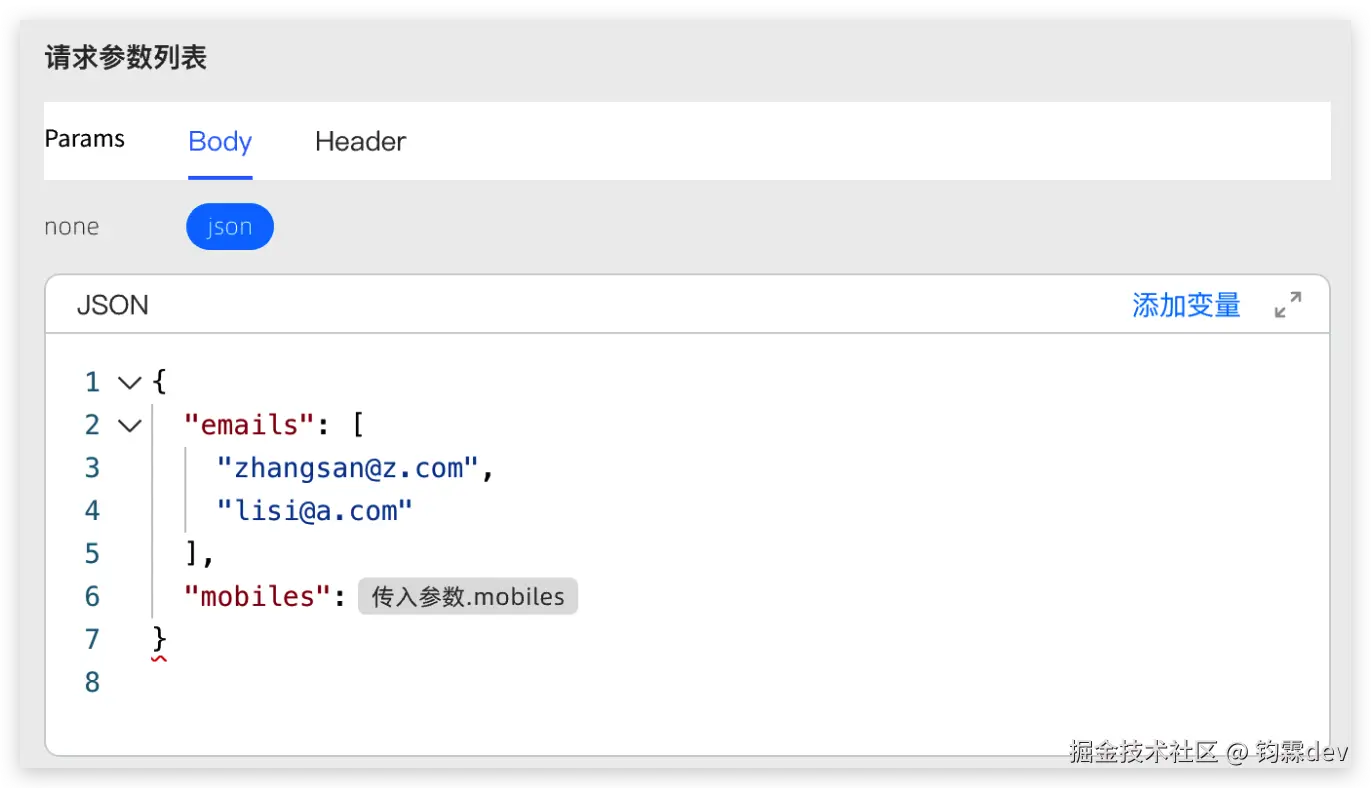Click the "lisi@a.com" string value

click(314, 511)
